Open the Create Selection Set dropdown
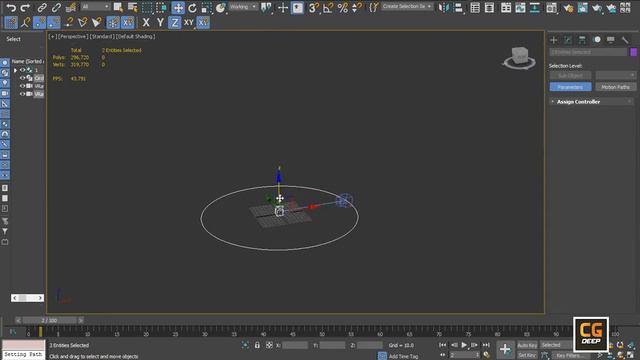 coord(407,7)
